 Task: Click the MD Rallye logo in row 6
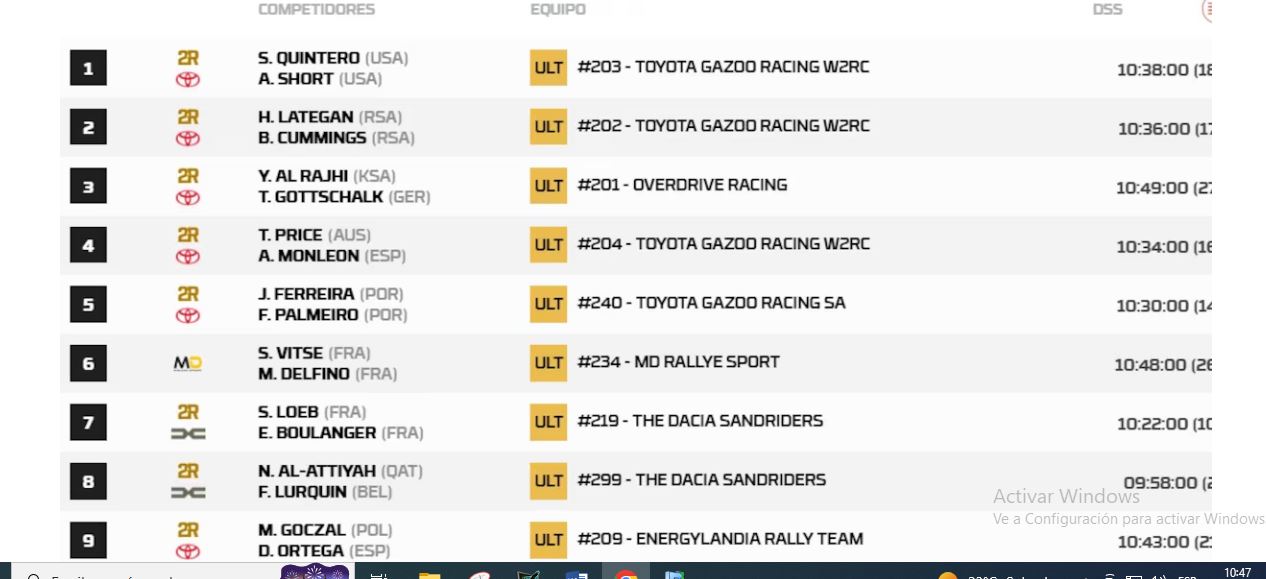[188, 363]
